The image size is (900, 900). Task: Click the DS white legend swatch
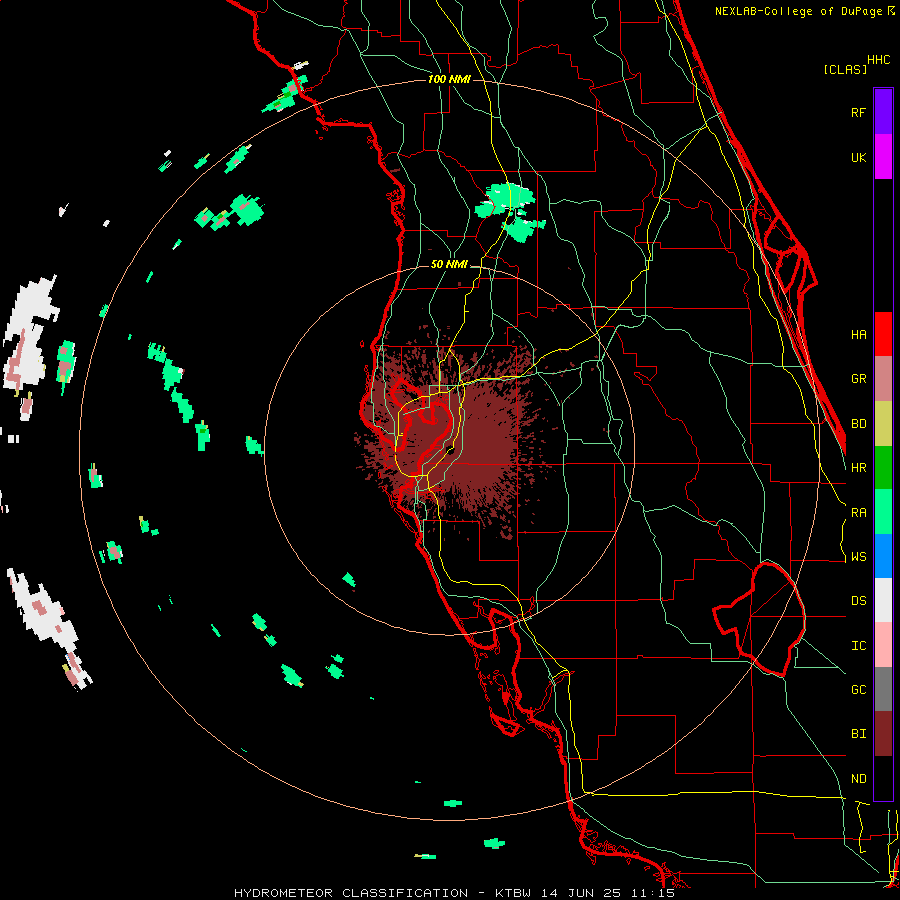[x=883, y=600]
